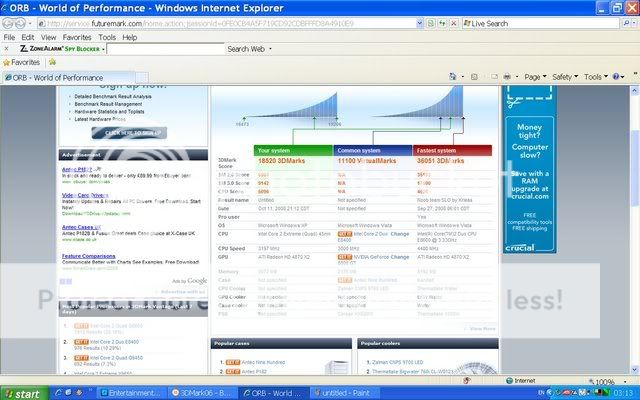
Task: Click the vertical scrollbar up arrow
Action: click(x=635, y=91)
